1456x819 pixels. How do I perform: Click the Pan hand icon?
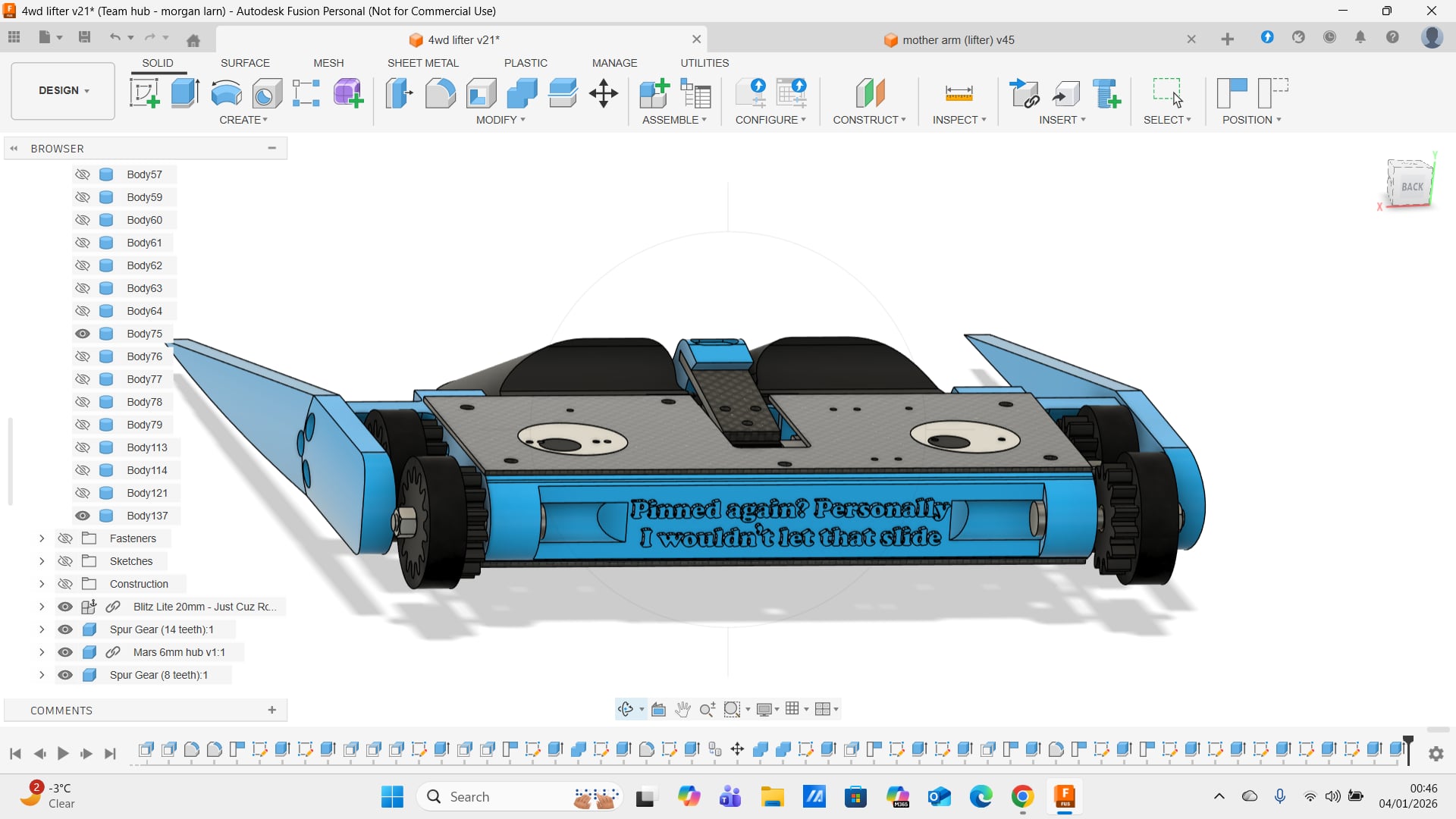pos(682,709)
